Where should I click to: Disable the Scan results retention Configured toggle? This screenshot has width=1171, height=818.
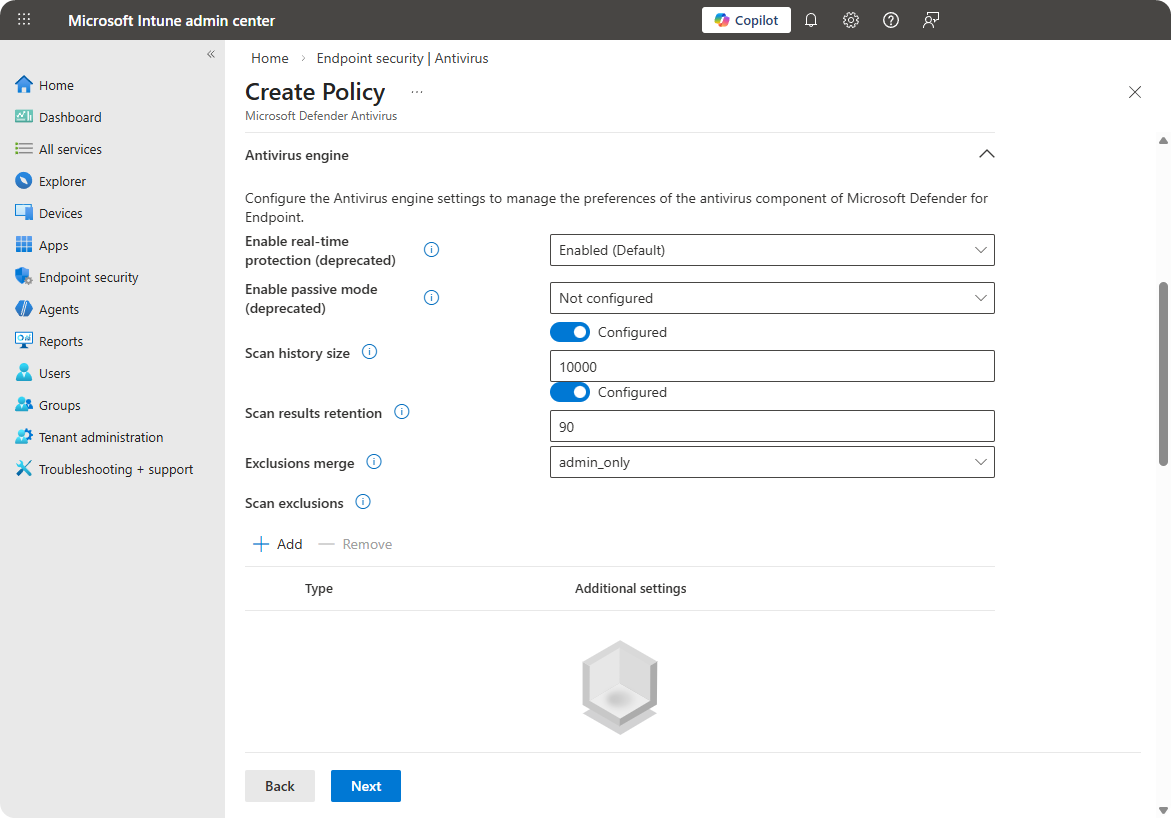click(570, 392)
